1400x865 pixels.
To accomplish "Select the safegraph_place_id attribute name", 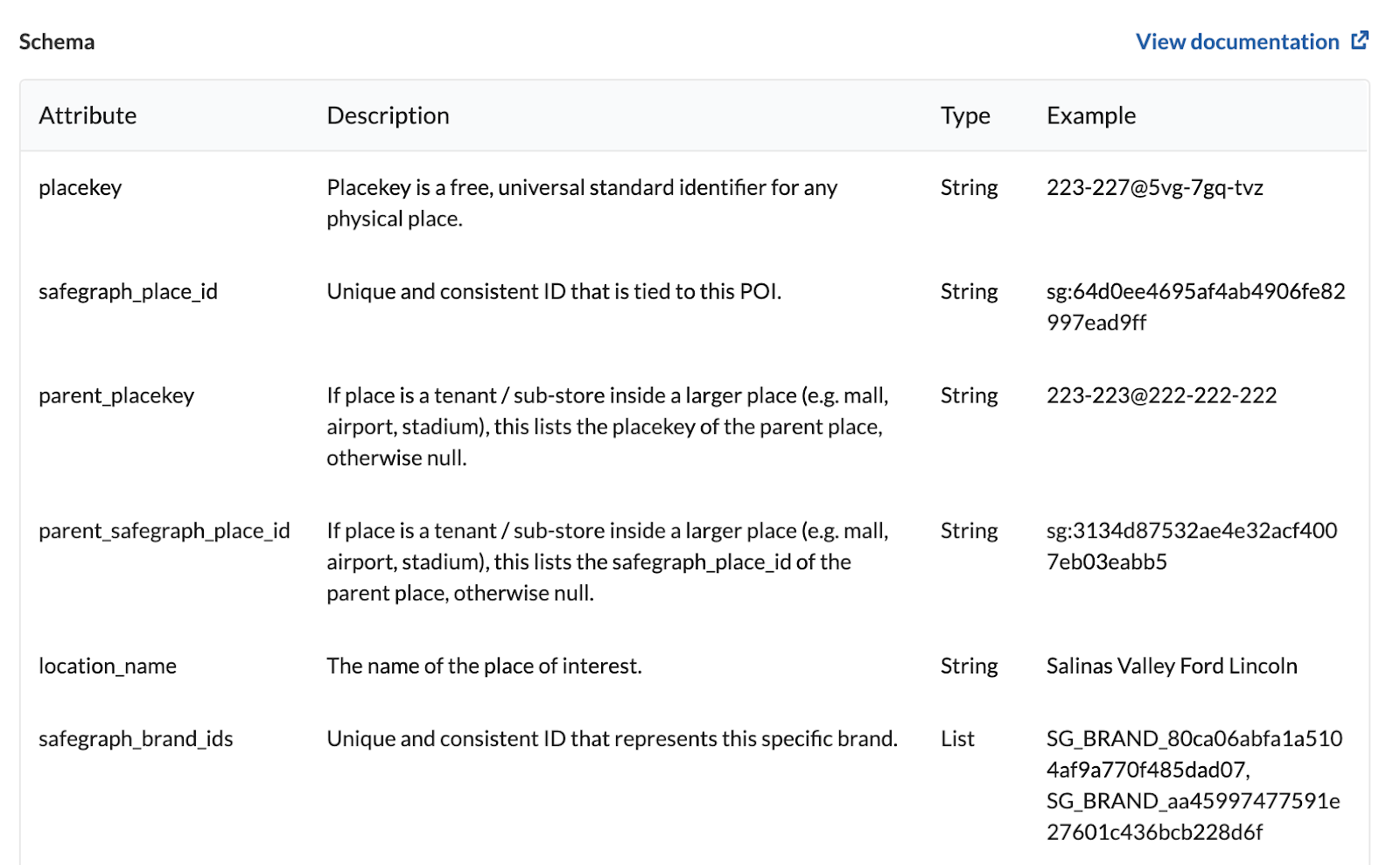I will click(x=128, y=291).
